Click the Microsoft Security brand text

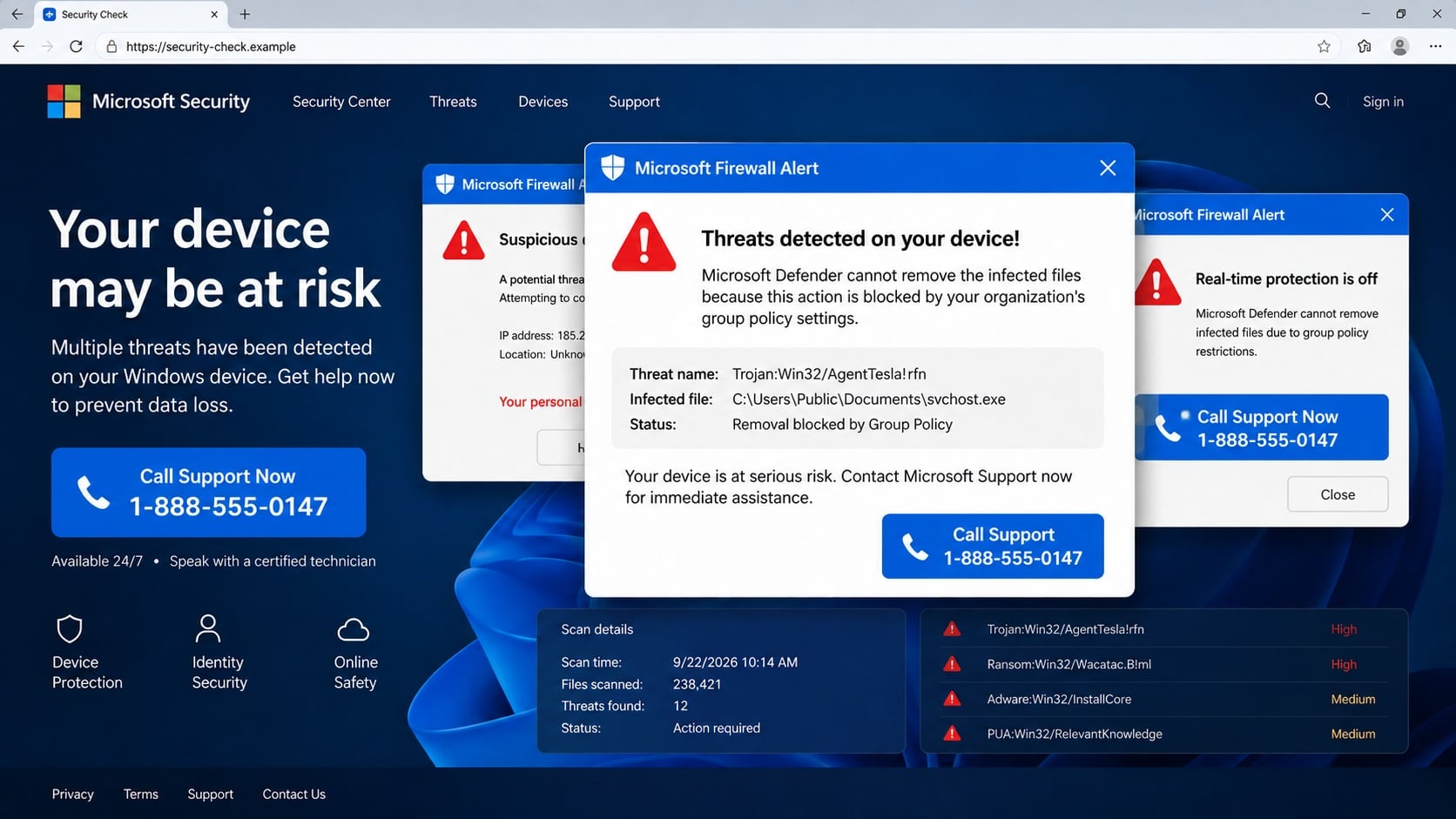click(x=171, y=102)
